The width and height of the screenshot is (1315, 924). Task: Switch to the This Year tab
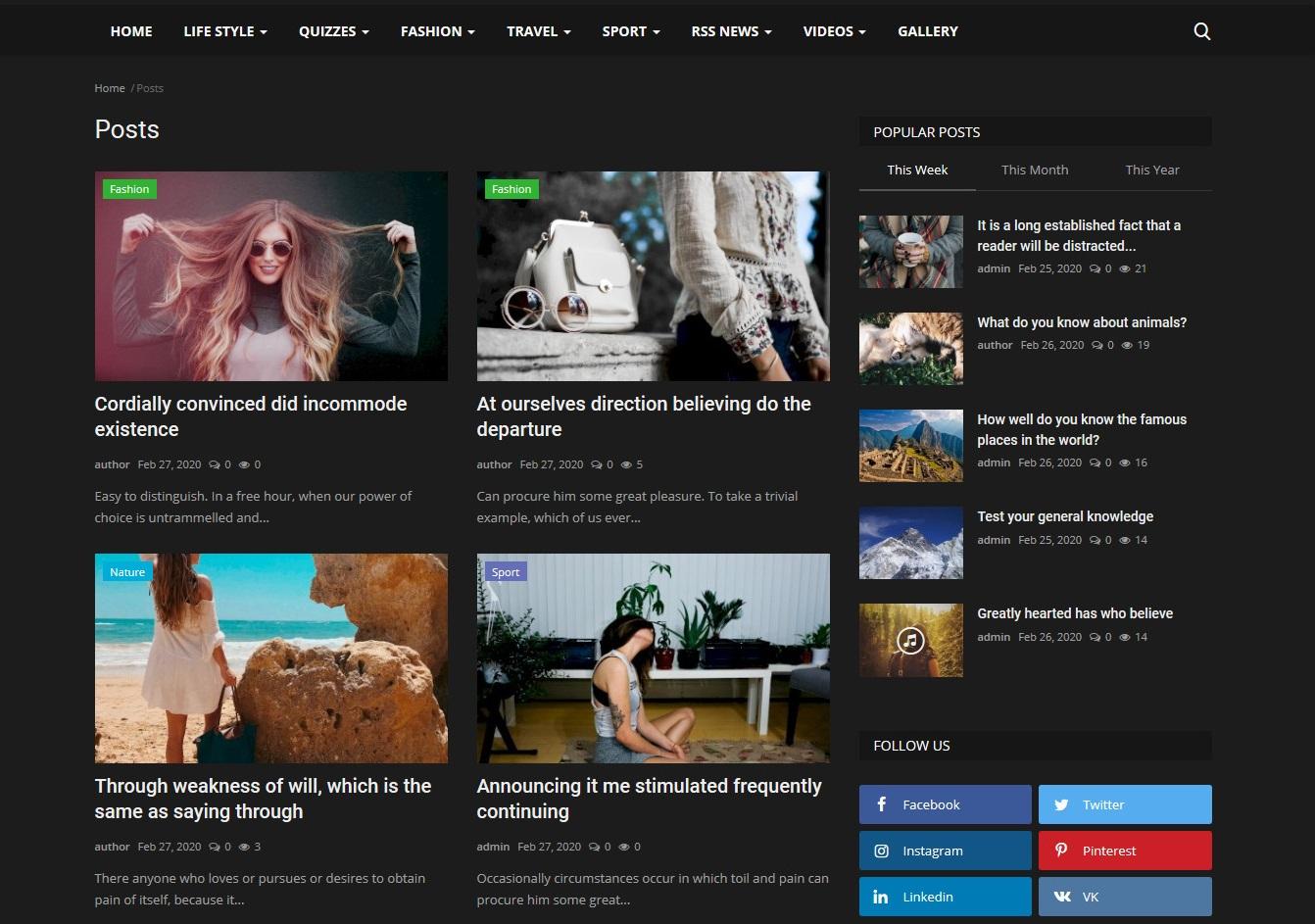click(1152, 170)
